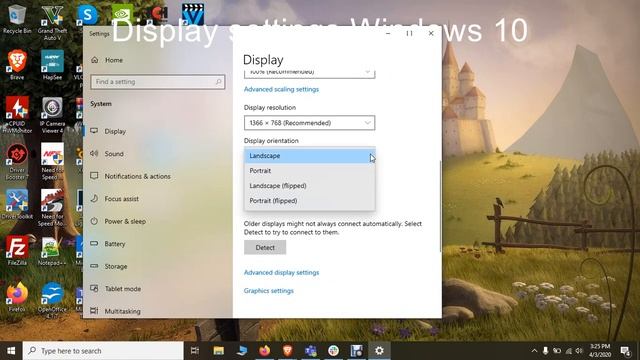The height and width of the screenshot is (360, 640).
Task: Open the scale percentage dropdown under Display
Action: point(309,73)
